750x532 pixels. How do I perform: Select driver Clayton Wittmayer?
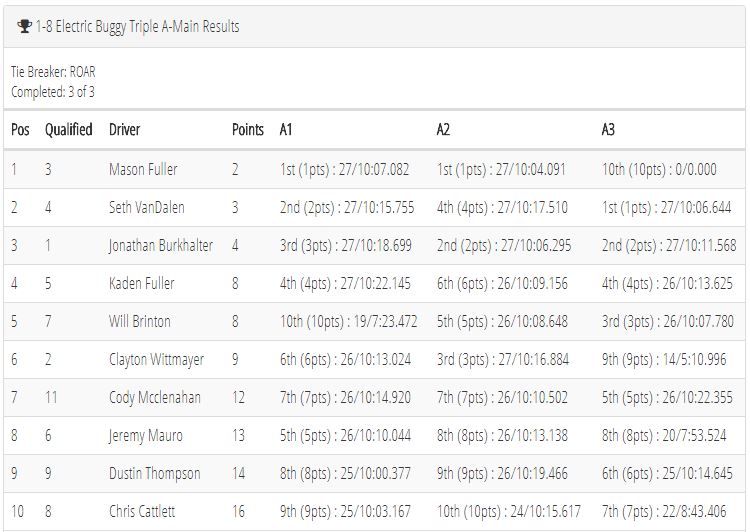coord(156,360)
